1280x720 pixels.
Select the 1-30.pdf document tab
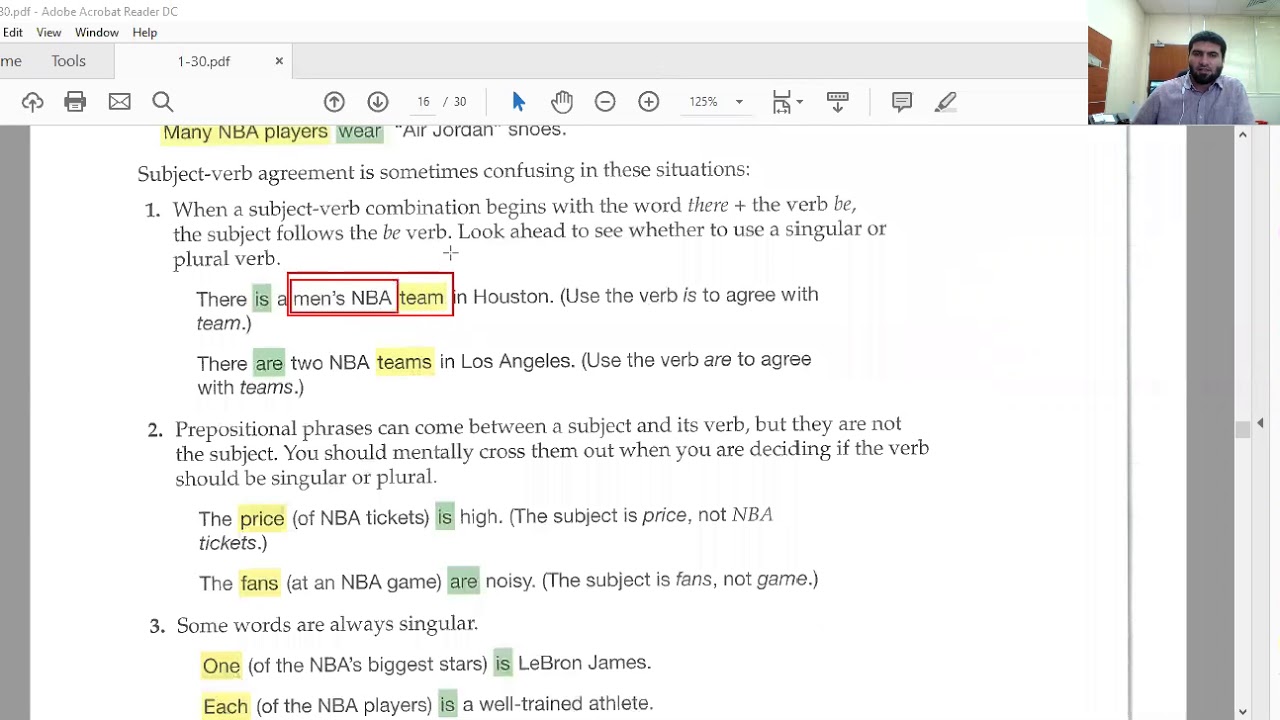click(x=204, y=61)
